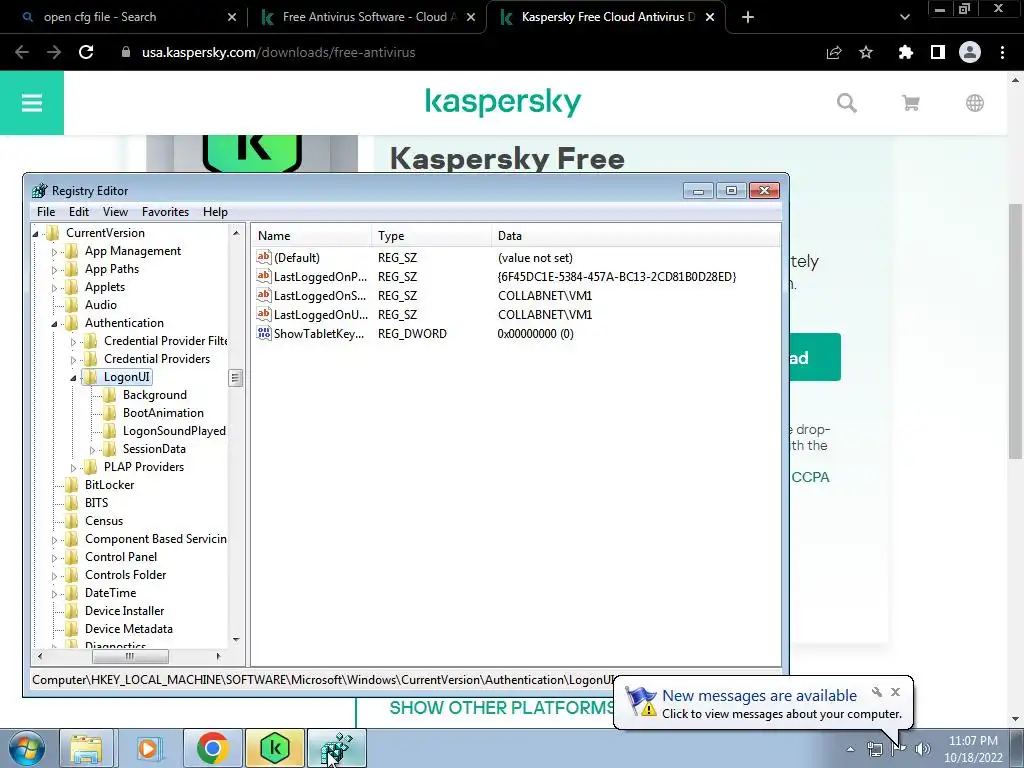The image size is (1024, 768).
Task: Open Chrome extensions puzzle icon
Action: pyautogui.click(x=905, y=52)
